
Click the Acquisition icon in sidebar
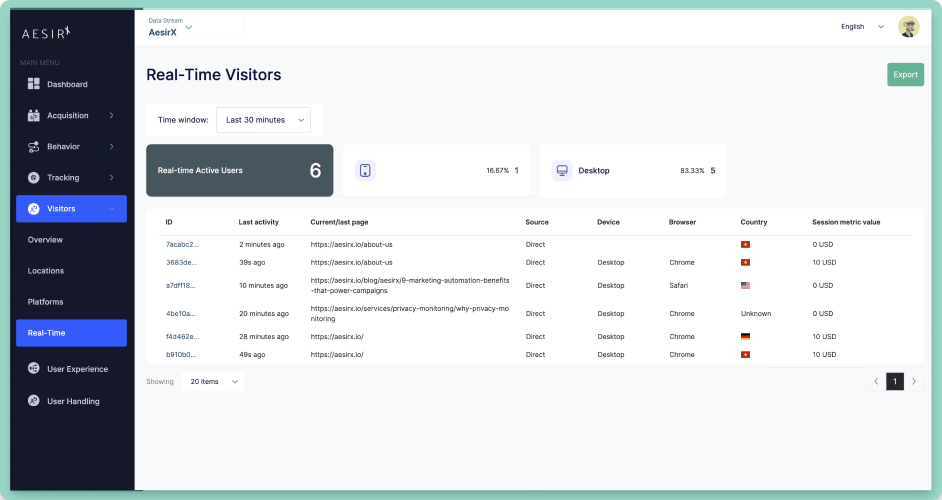pos(34,116)
